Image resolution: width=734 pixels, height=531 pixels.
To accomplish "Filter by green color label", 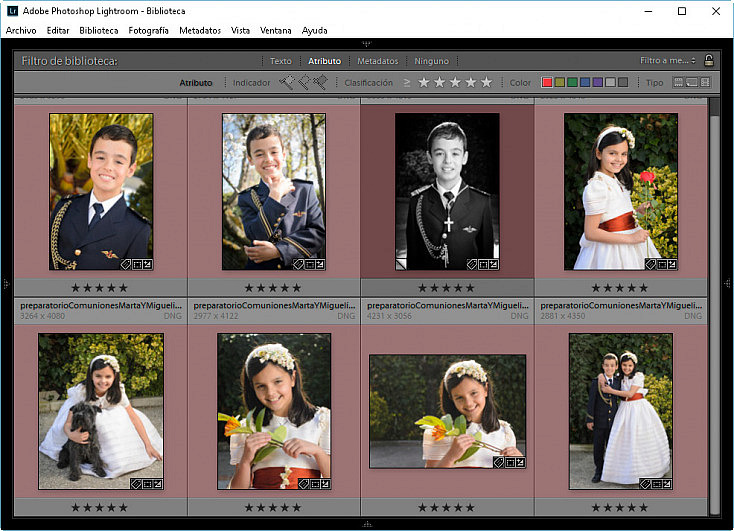I will (x=572, y=82).
